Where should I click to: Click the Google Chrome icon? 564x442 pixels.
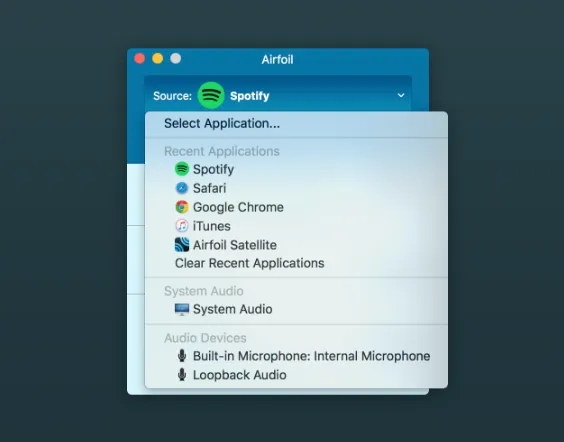182,207
